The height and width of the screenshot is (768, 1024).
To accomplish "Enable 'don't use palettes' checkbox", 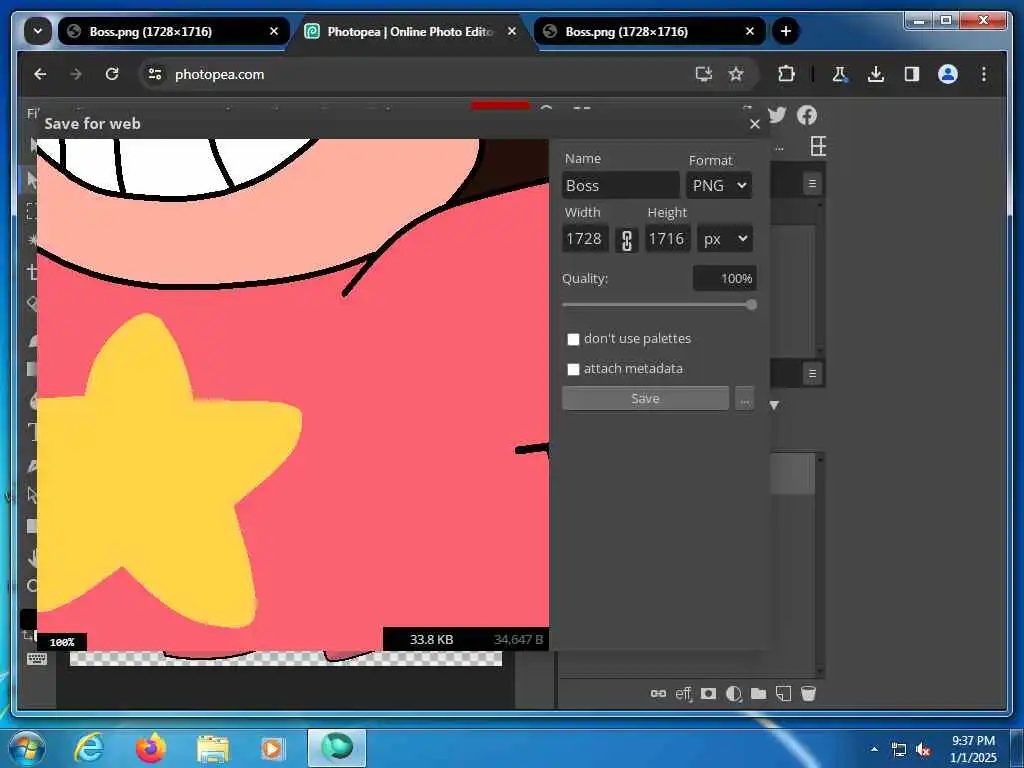I will pos(573,339).
